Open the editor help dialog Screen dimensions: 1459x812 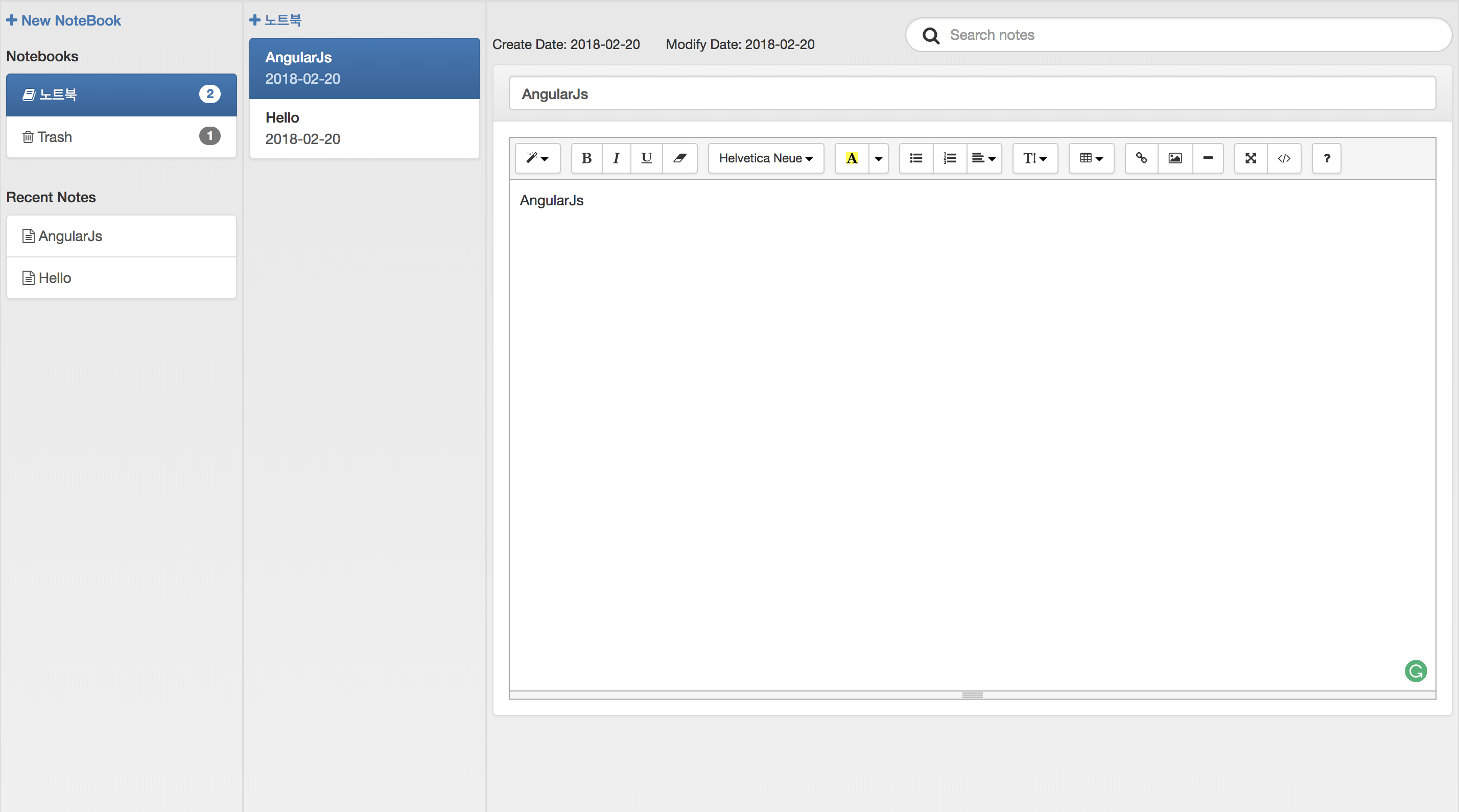[x=1327, y=158]
